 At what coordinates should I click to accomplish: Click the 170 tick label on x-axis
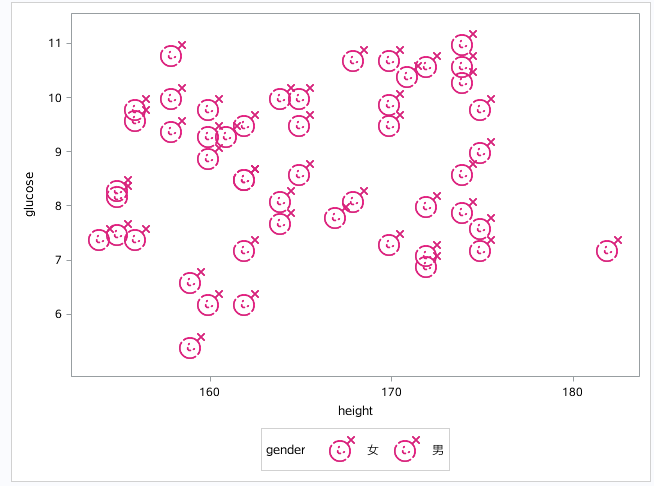pos(391,391)
